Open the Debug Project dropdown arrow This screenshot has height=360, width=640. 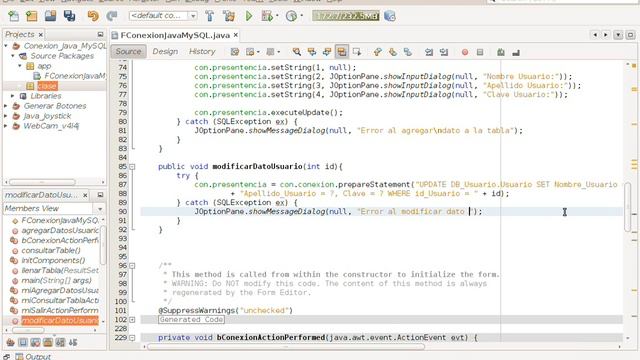click(277, 16)
